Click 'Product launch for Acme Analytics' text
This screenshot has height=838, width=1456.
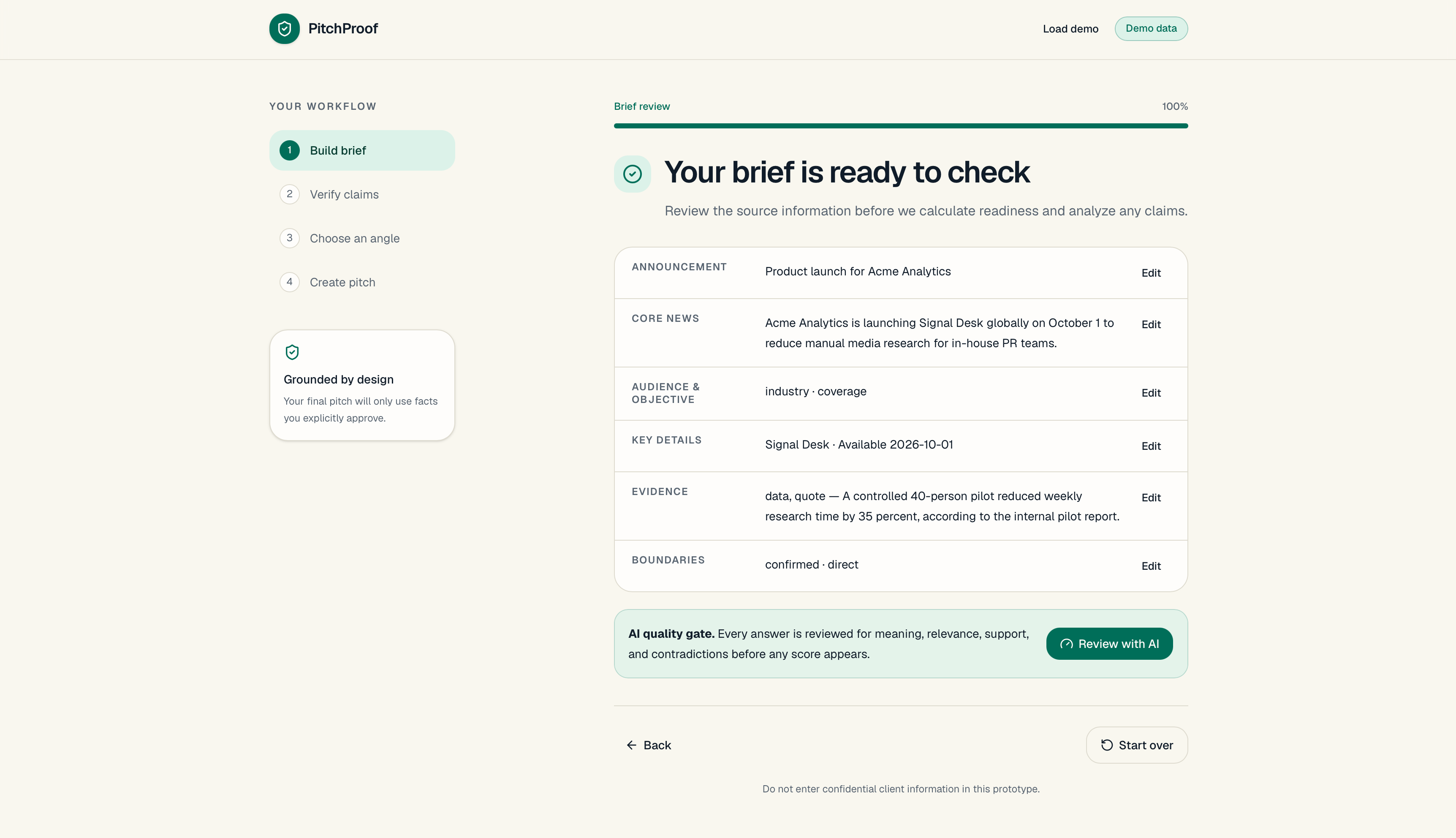tap(858, 272)
